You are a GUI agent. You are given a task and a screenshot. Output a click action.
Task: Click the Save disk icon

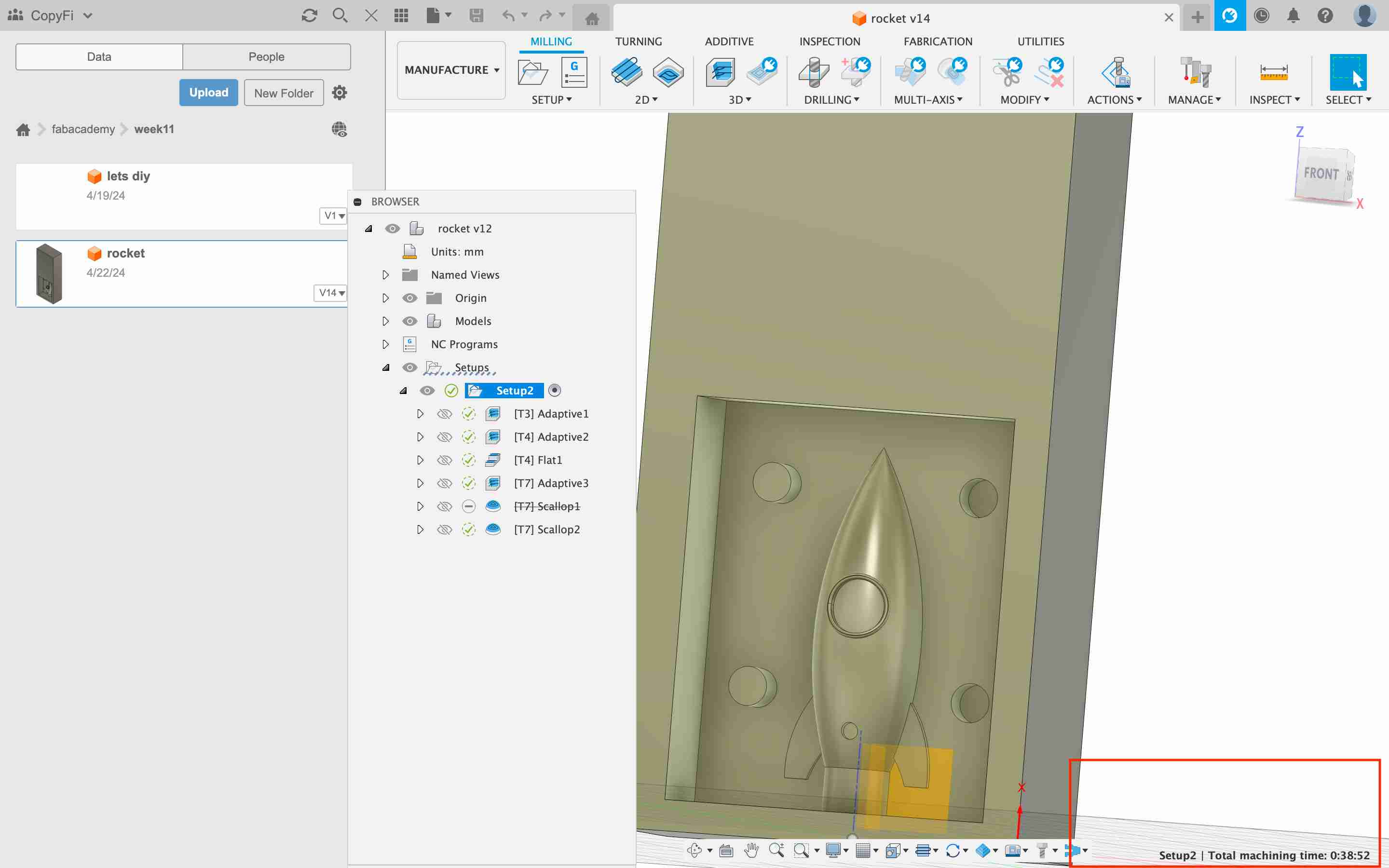tap(477, 15)
